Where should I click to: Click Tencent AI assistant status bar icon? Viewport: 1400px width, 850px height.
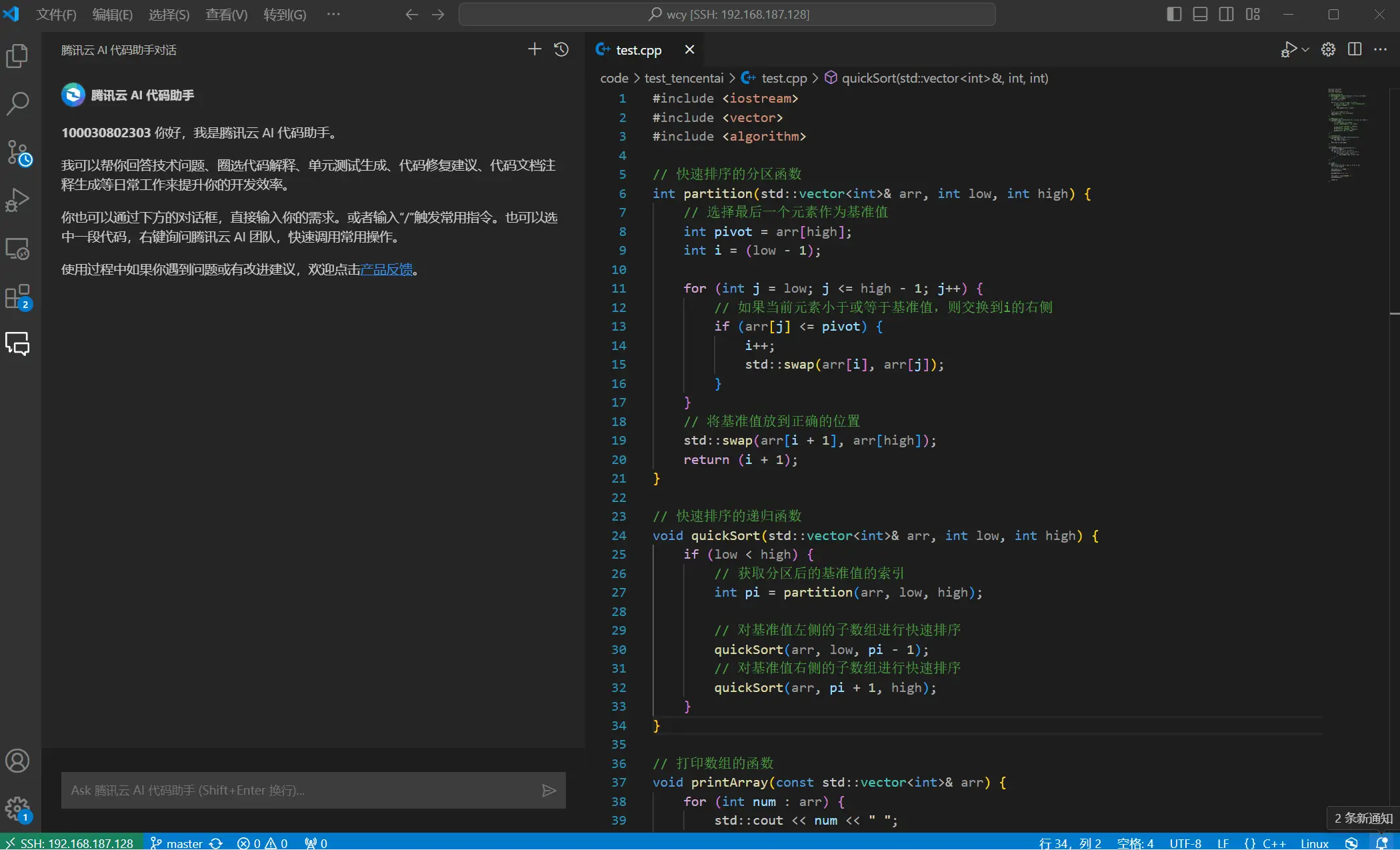point(1351,843)
